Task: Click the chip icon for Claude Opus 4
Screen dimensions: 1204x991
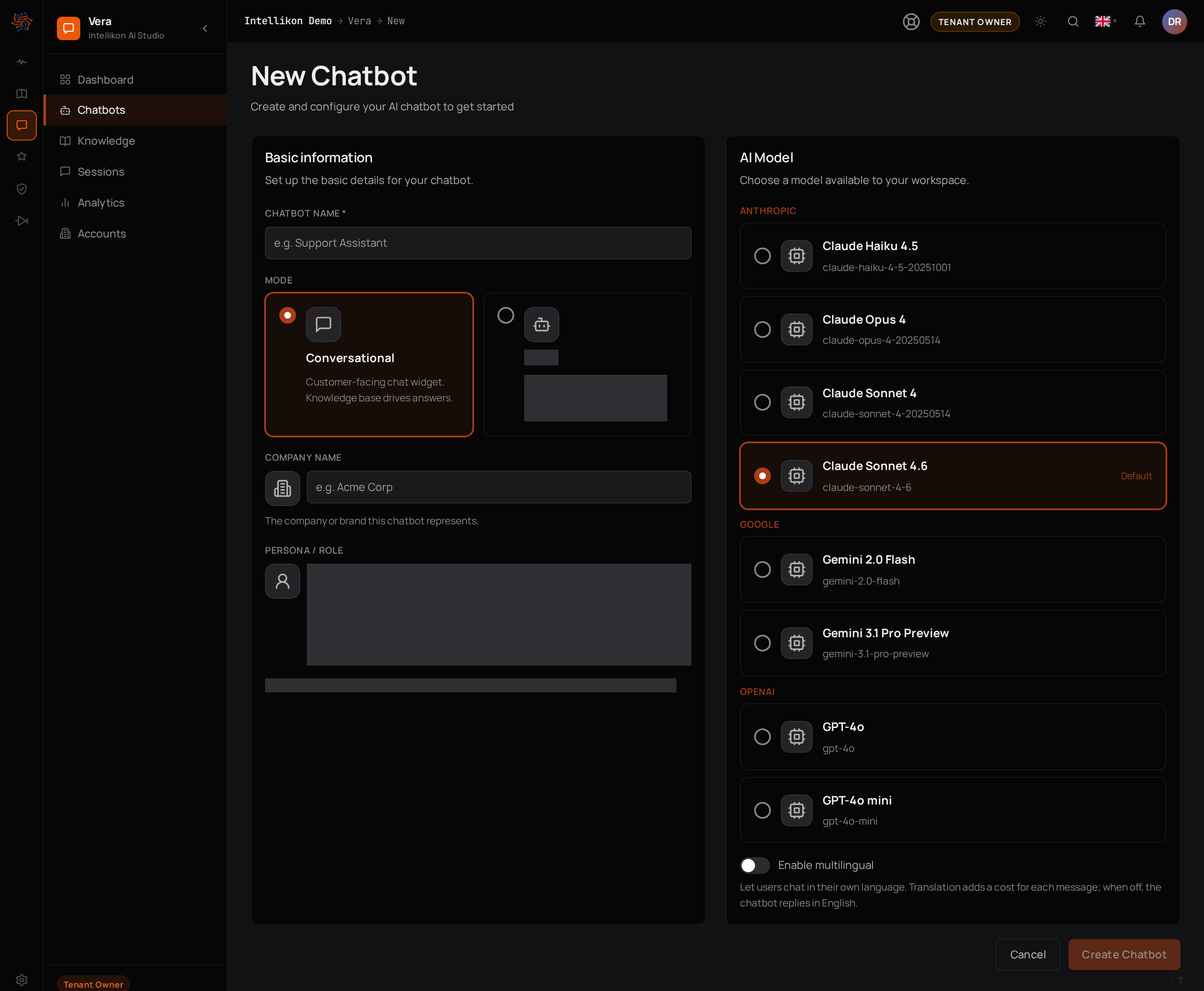Action: (796, 329)
